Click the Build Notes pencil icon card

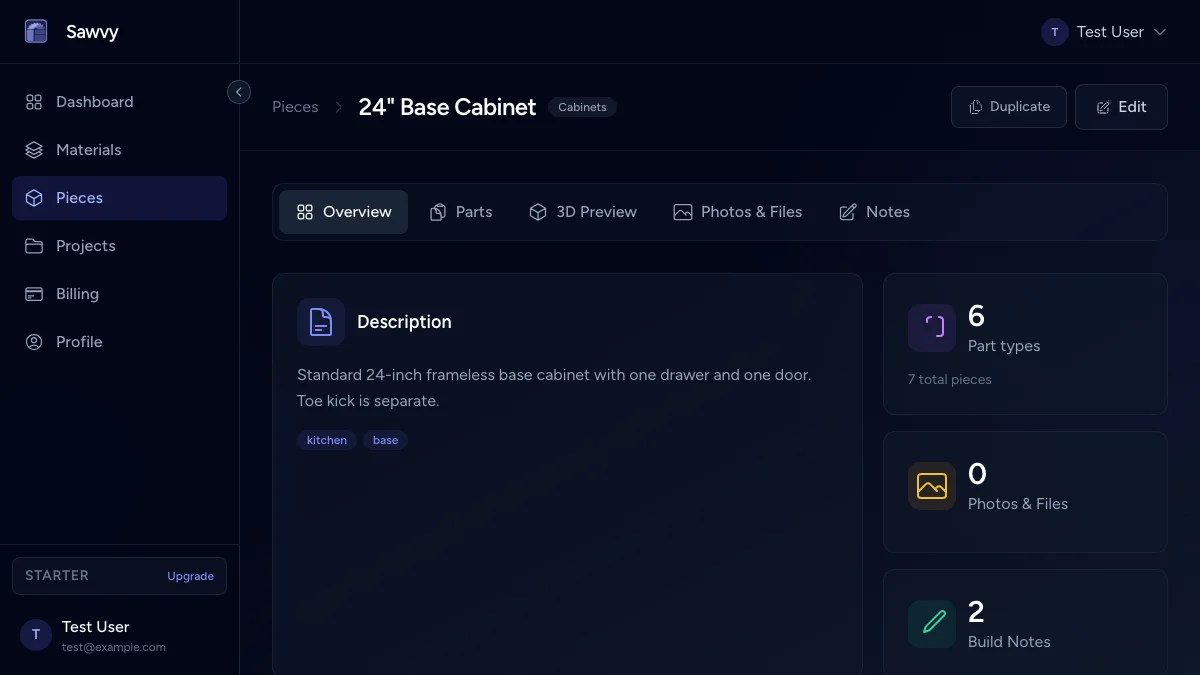(x=931, y=623)
